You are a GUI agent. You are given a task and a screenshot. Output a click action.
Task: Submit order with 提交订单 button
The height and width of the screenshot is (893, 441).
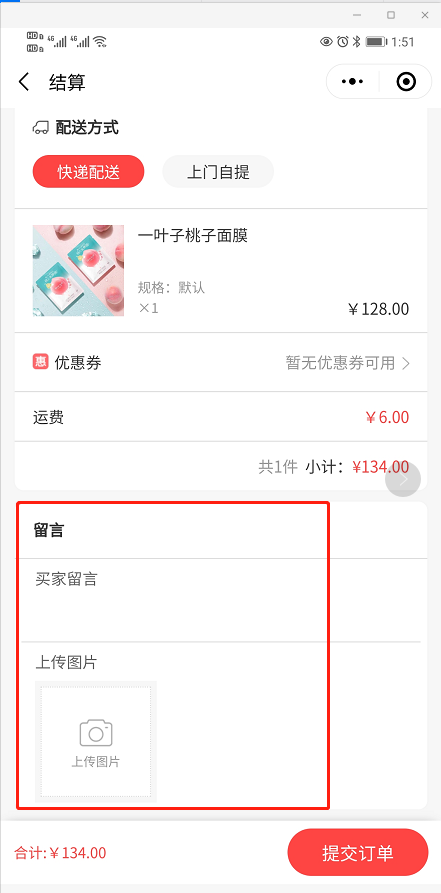tap(358, 852)
